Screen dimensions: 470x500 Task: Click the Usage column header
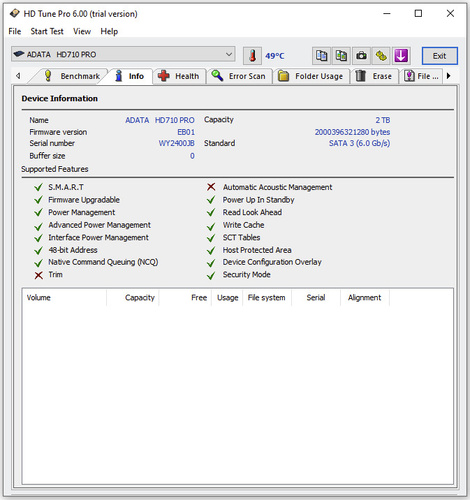227,298
